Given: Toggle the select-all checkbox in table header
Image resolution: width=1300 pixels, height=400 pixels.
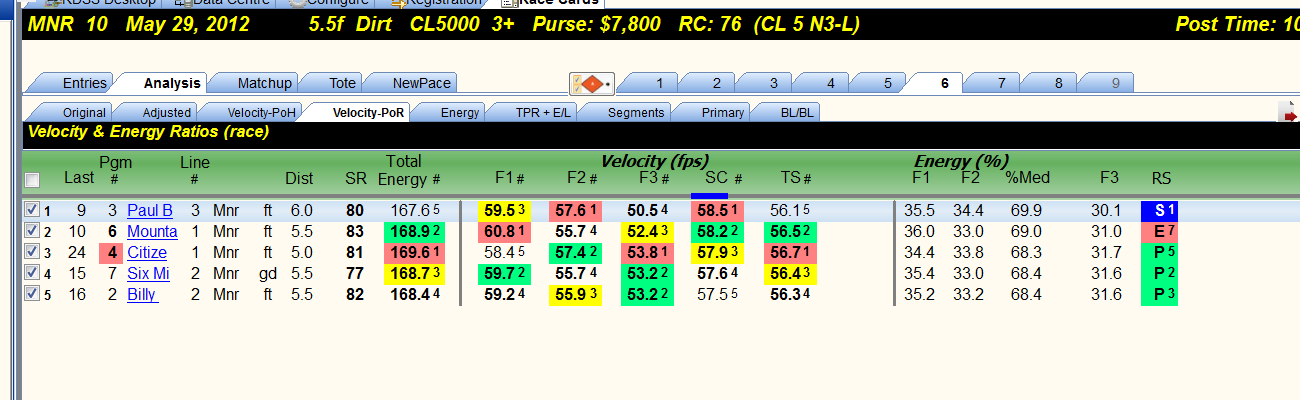Looking at the screenshot, I should click(32, 180).
